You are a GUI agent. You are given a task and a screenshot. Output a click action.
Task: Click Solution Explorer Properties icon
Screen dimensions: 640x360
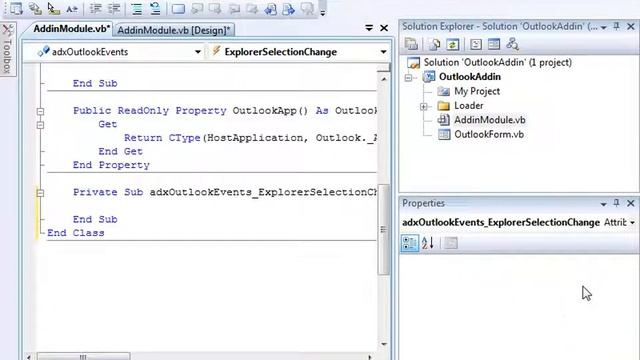411,44
